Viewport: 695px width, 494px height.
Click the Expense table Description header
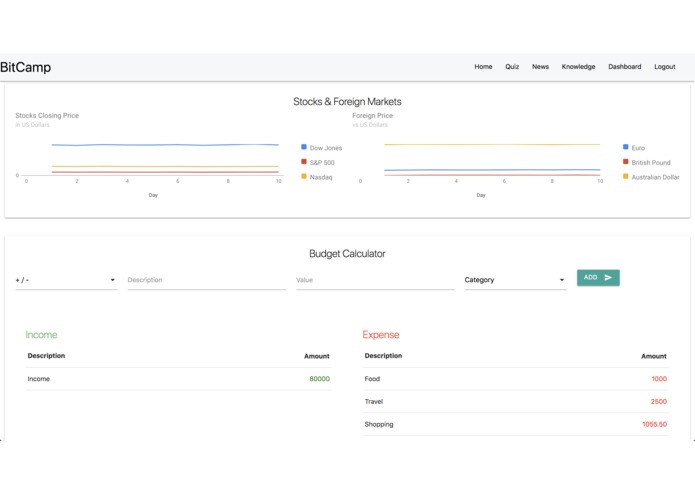click(383, 356)
